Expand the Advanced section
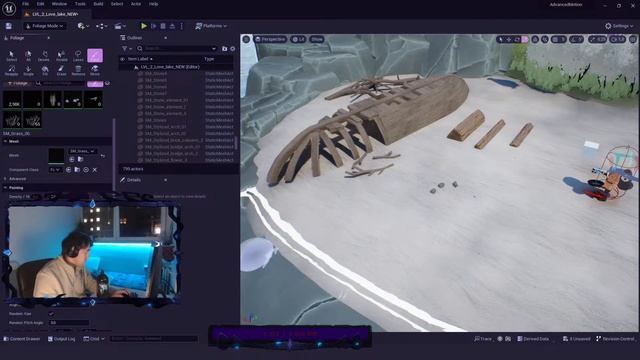 click(x=5, y=179)
